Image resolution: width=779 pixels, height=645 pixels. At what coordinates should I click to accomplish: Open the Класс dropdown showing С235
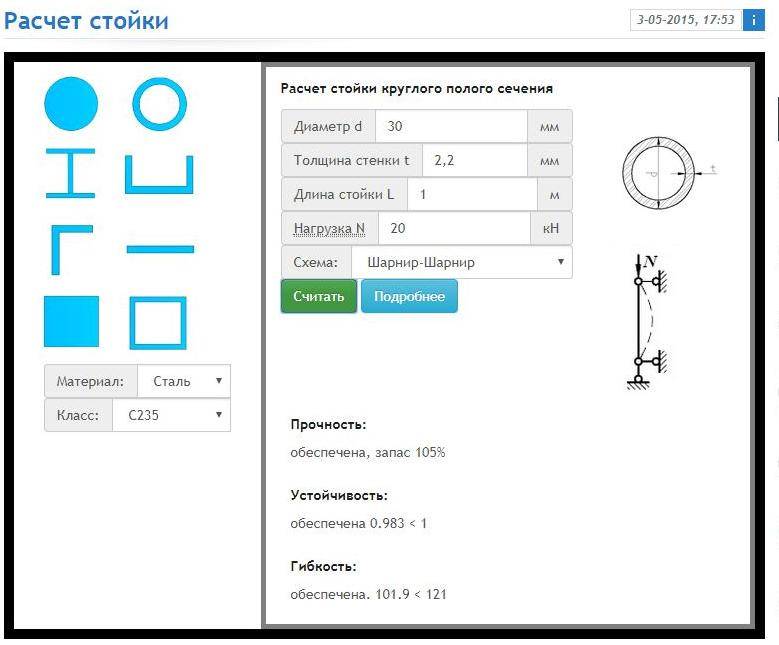coord(171,415)
